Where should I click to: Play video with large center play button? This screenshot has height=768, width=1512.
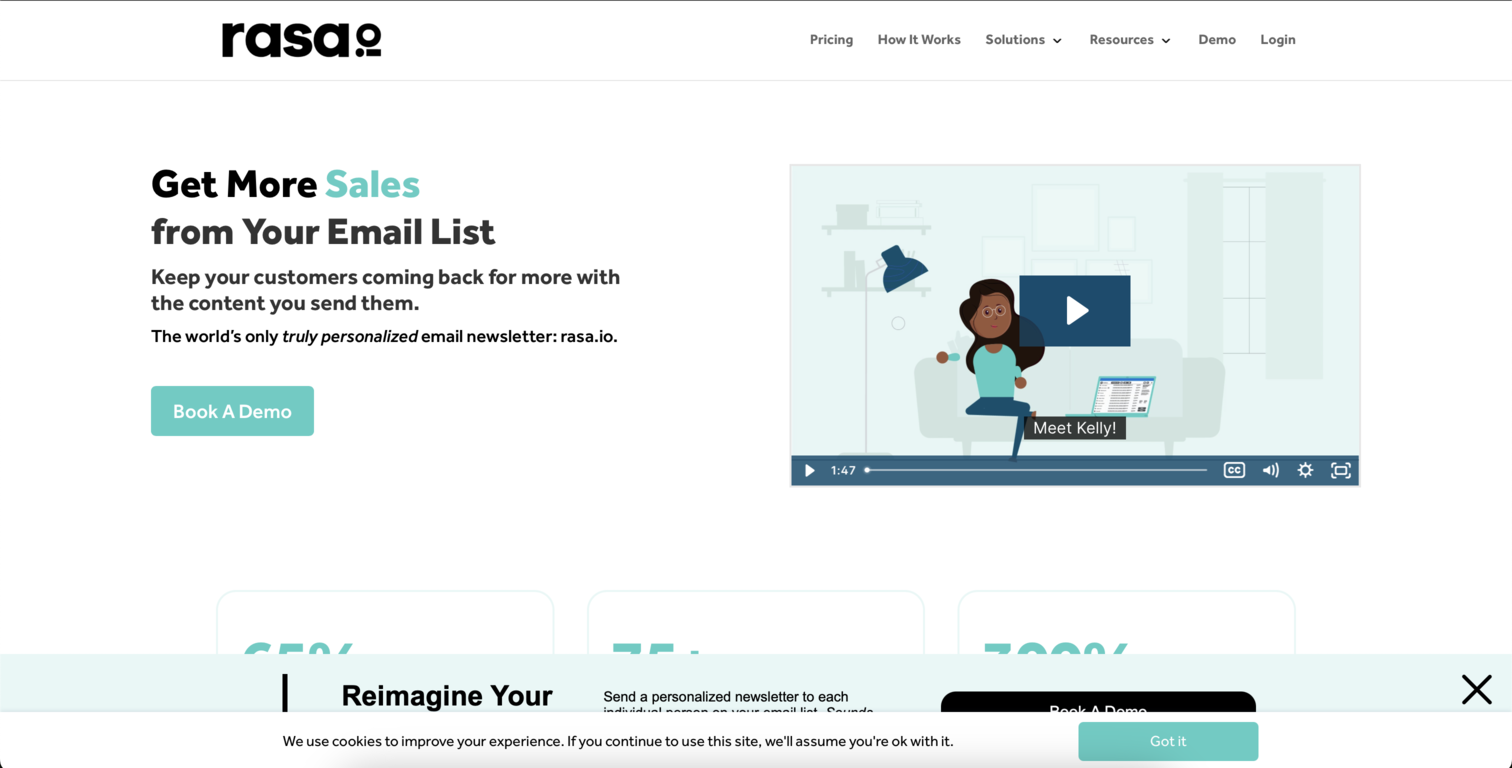[1075, 311]
